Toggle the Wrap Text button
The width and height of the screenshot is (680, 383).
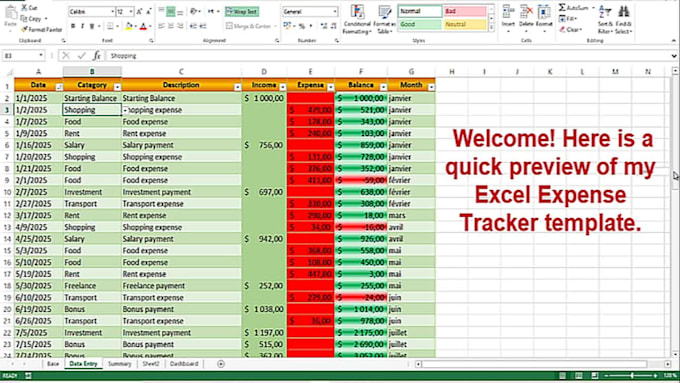[242, 12]
